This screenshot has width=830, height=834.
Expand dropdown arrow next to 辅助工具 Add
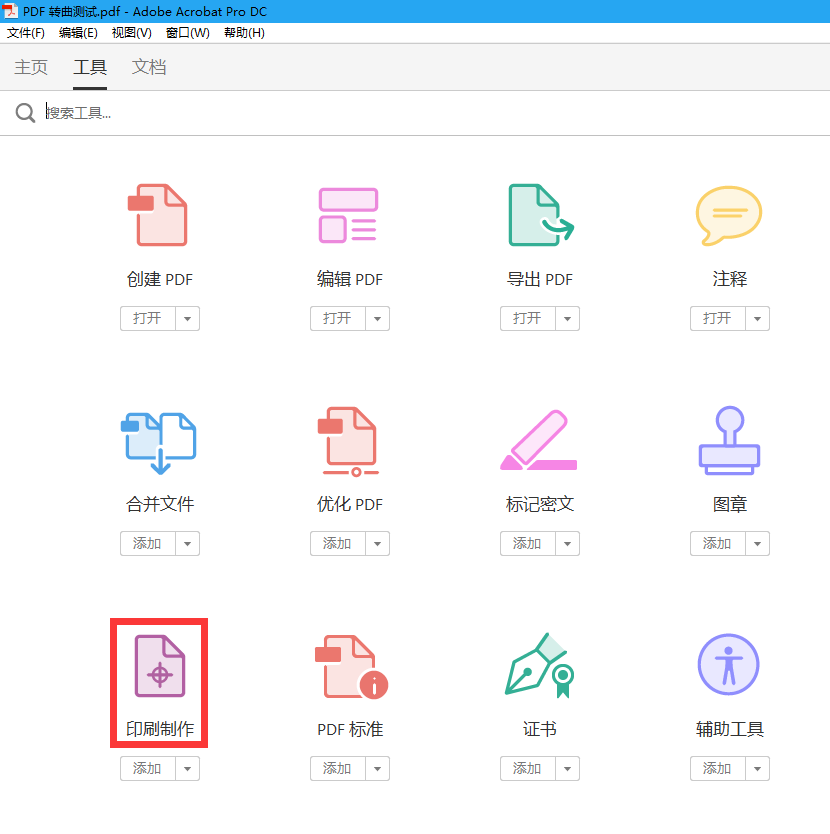757,769
